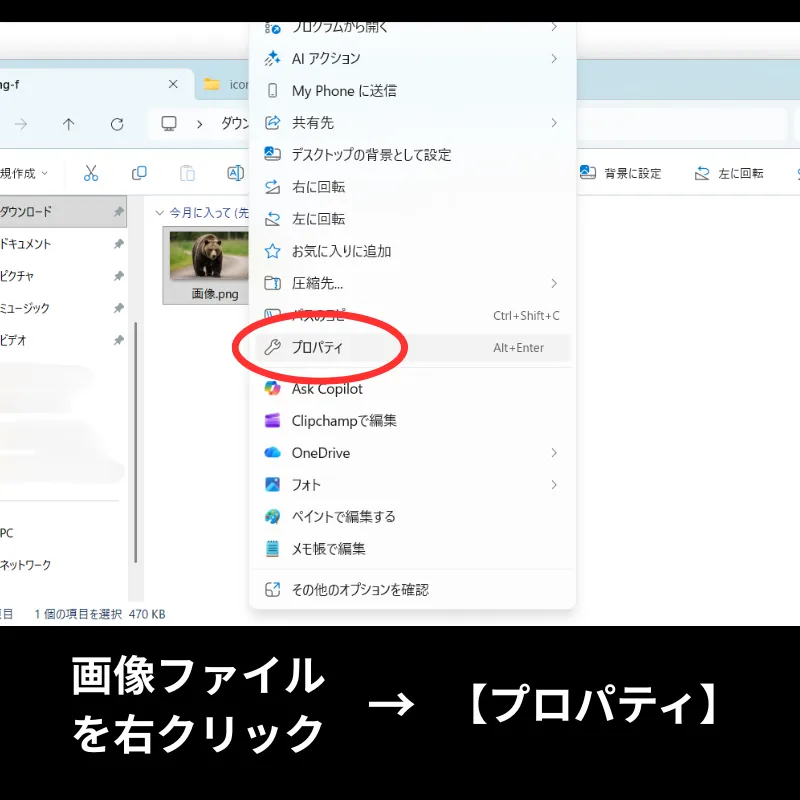
Task: Click the Refresh icon in navigation bar
Action: tap(117, 124)
